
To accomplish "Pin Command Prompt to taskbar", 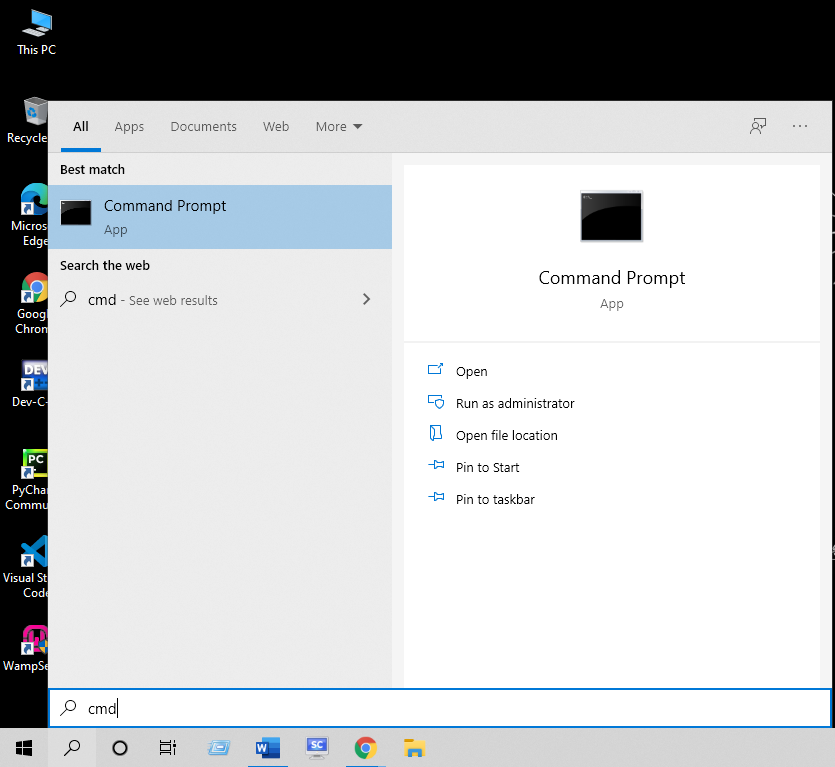I will pyautogui.click(x=494, y=499).
